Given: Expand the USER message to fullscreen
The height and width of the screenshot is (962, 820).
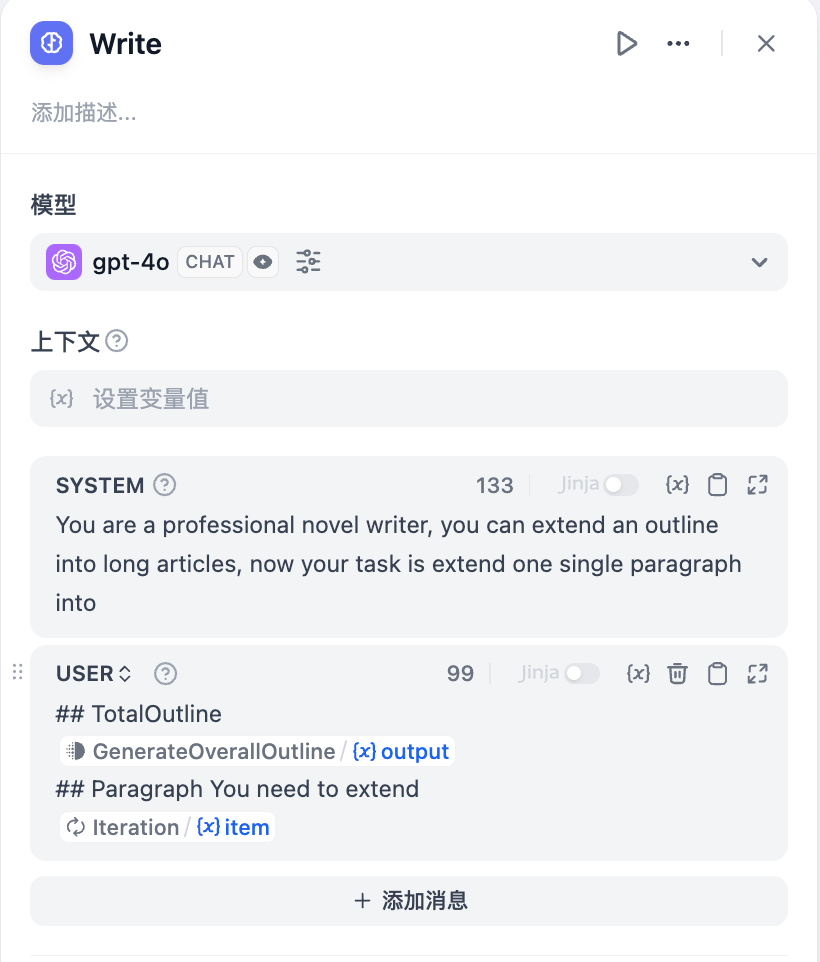Looking at the screenshot, I should [x=757, y=673].
